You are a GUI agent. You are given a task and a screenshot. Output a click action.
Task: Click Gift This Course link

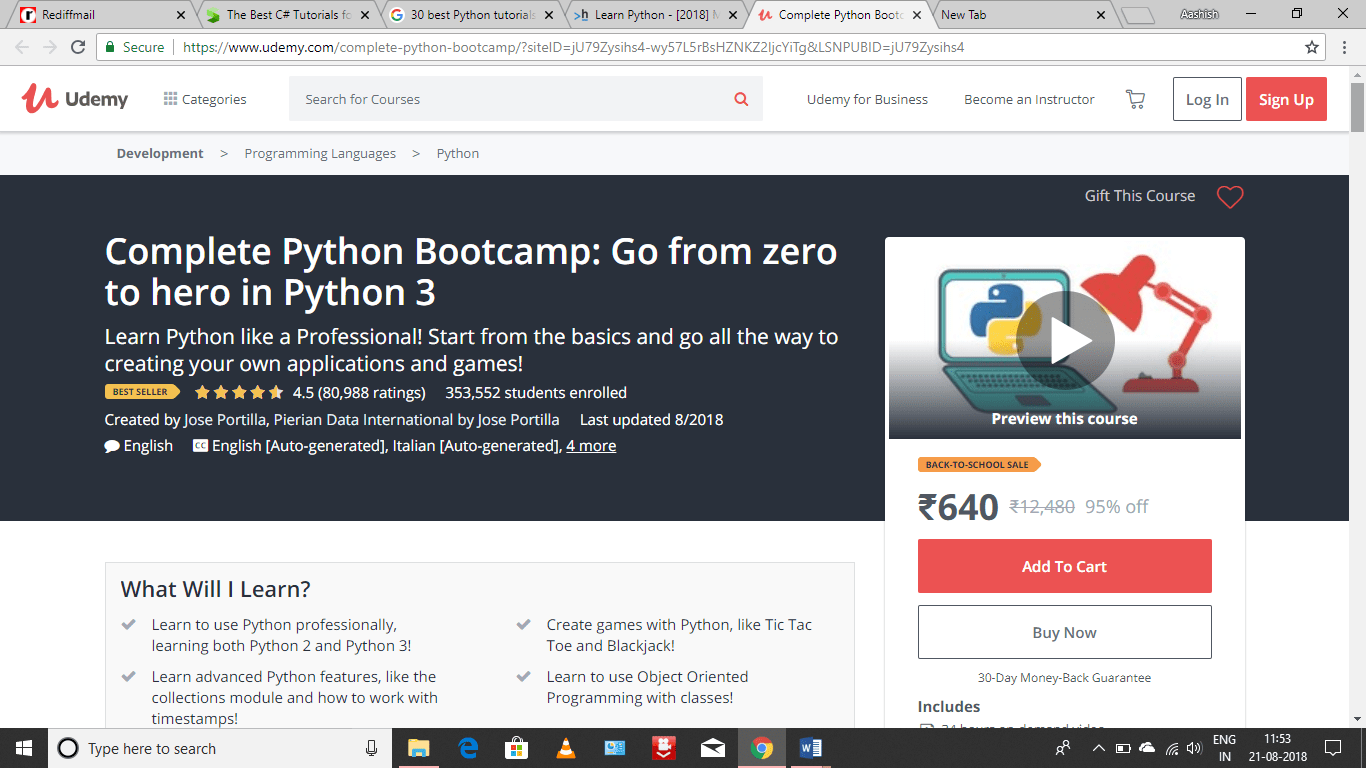pyautogui.click(x=1140, y=196)
